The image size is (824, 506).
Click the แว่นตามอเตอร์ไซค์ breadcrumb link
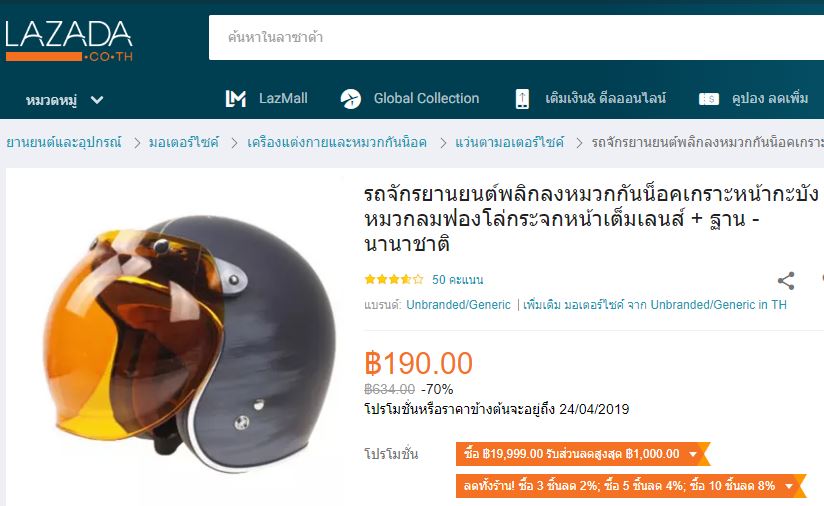pyautogui.click(x=509, y=142)
